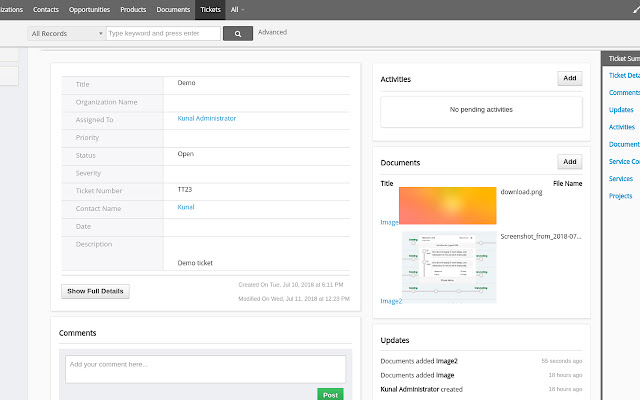Open the Kunal contact name link

tap(186, 207)
